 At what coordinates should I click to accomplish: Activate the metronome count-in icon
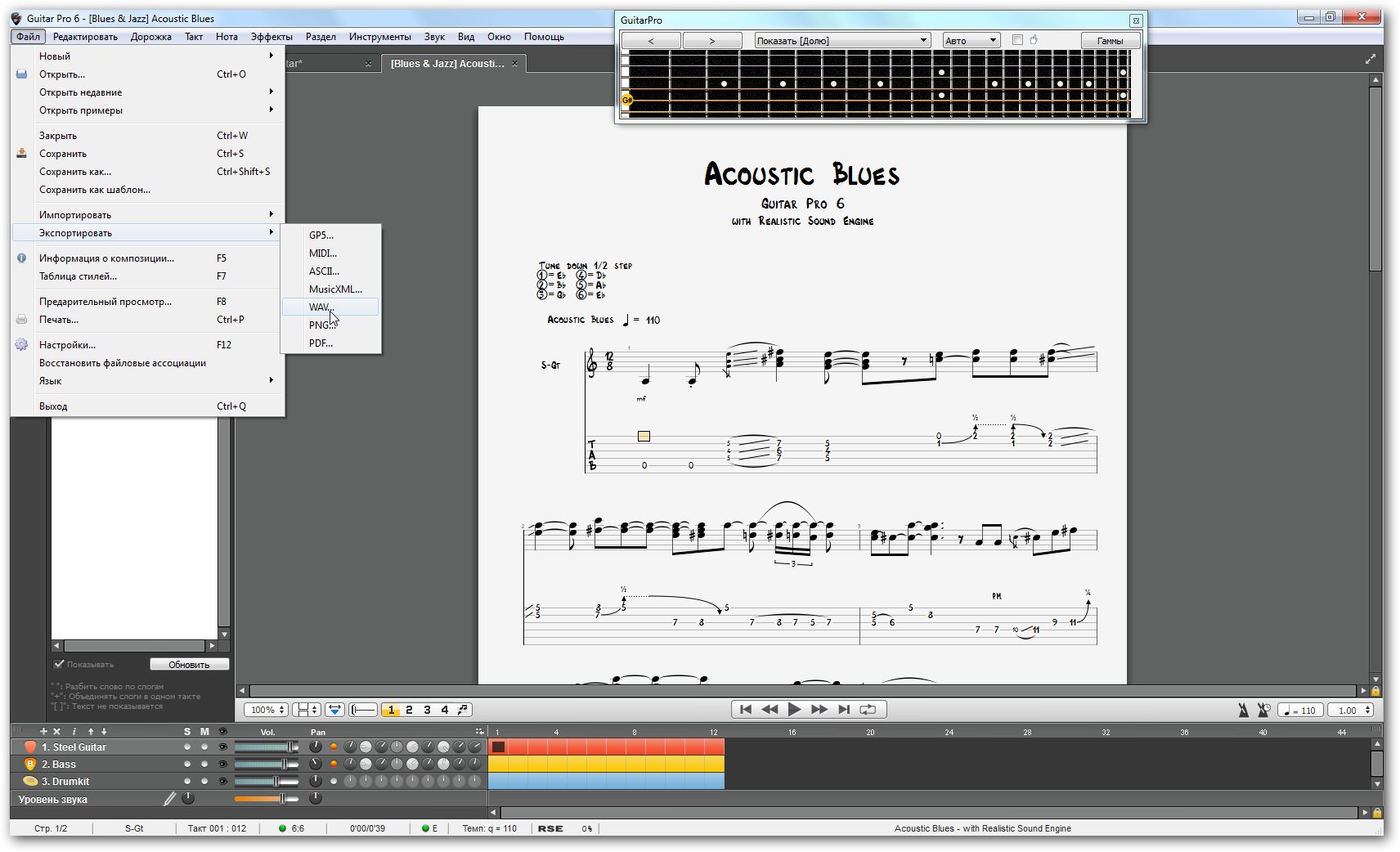(1264, 710)
